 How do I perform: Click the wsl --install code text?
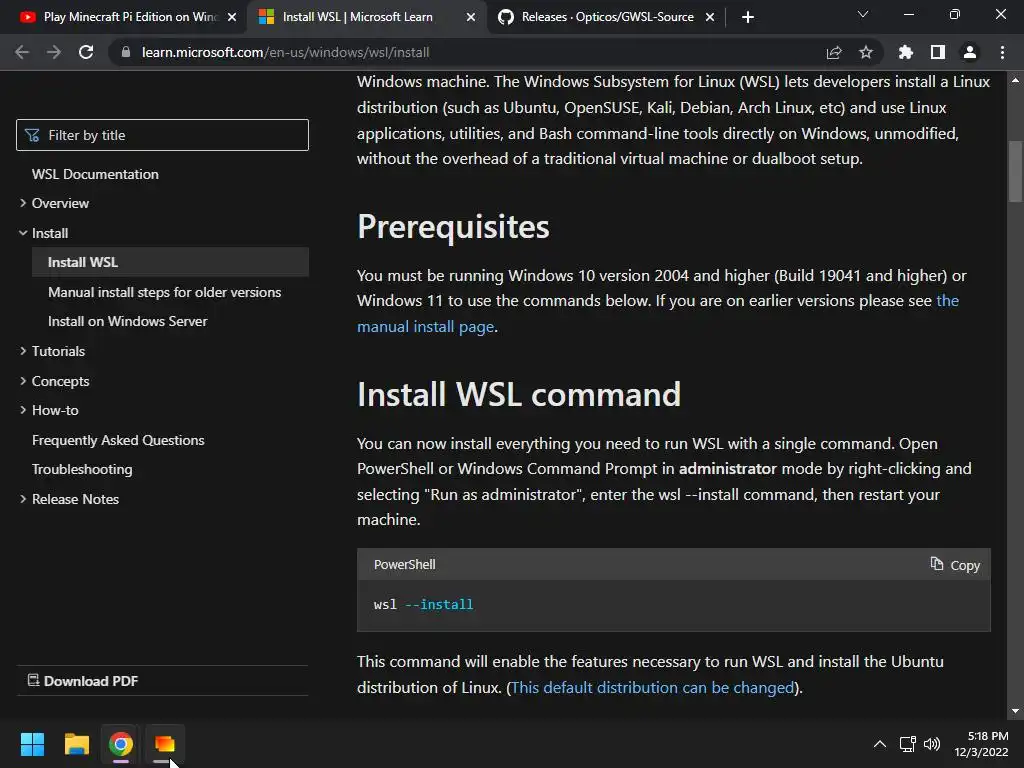point(423,605)
